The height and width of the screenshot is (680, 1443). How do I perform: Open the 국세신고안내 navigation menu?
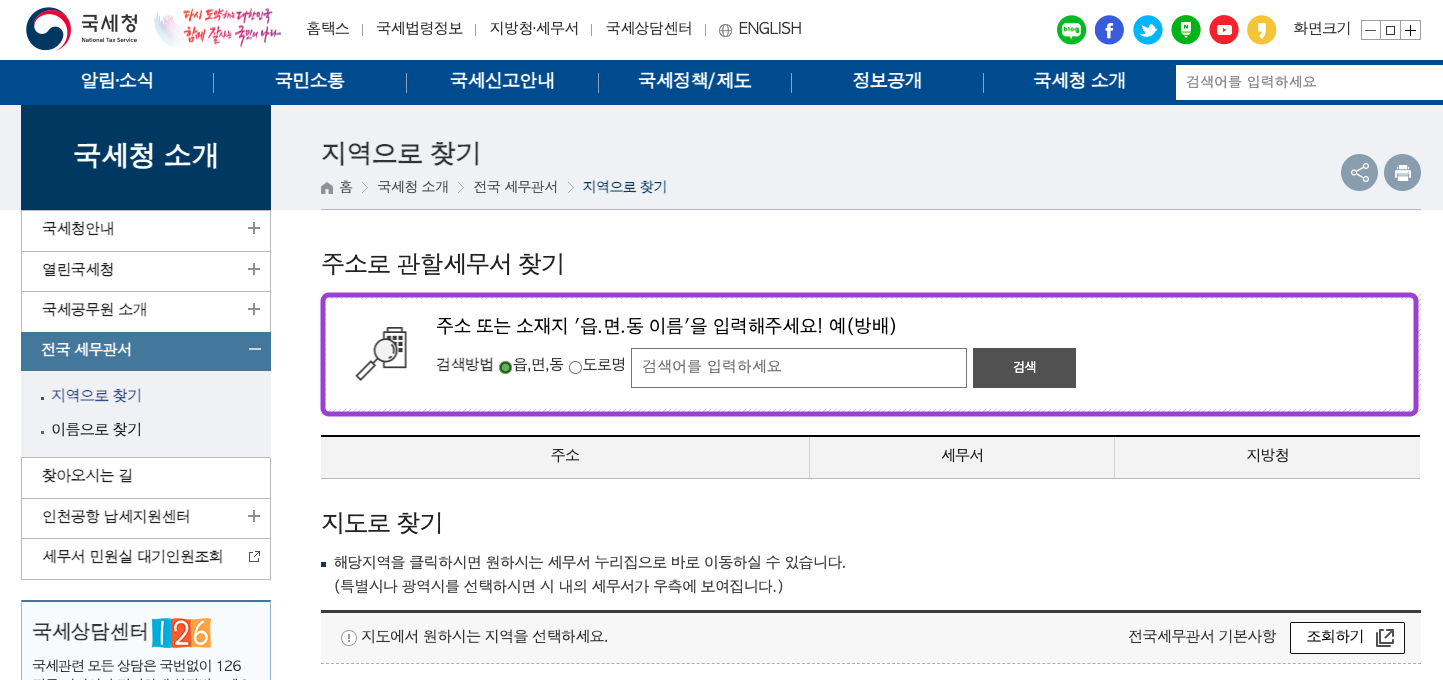pyautogui.click(x=500, y=82)
